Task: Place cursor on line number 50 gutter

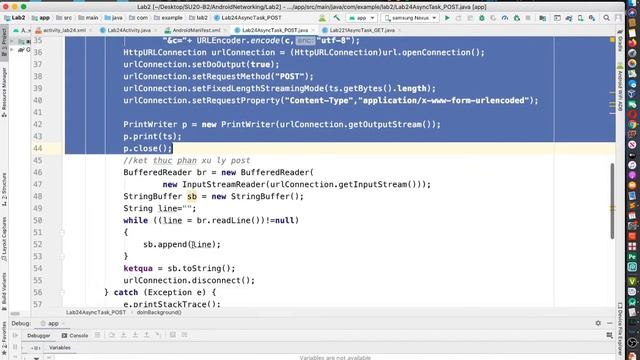Action: pyautogui.click(x=38, y=220)
